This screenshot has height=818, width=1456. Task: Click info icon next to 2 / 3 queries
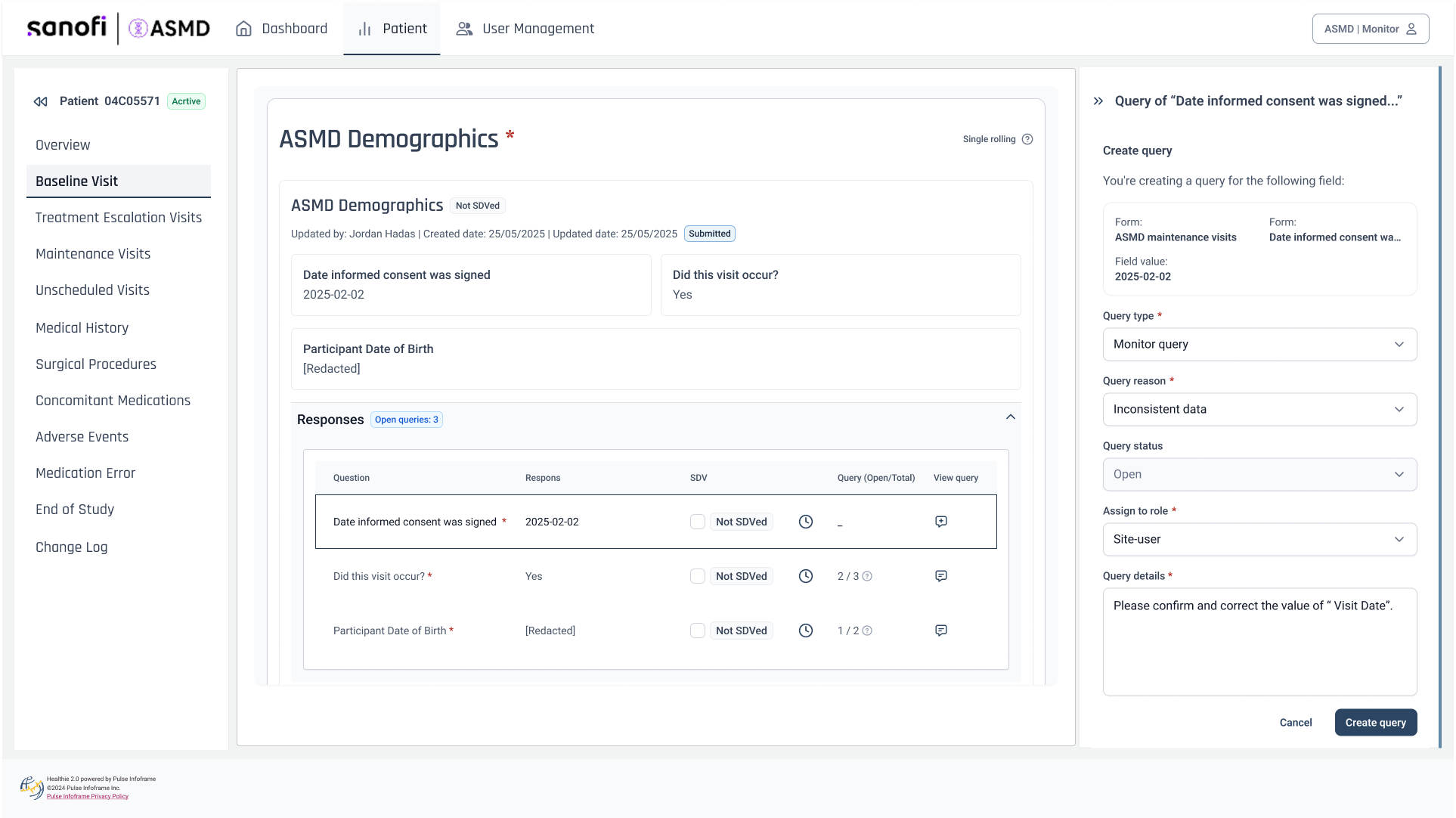click(867, 576)
